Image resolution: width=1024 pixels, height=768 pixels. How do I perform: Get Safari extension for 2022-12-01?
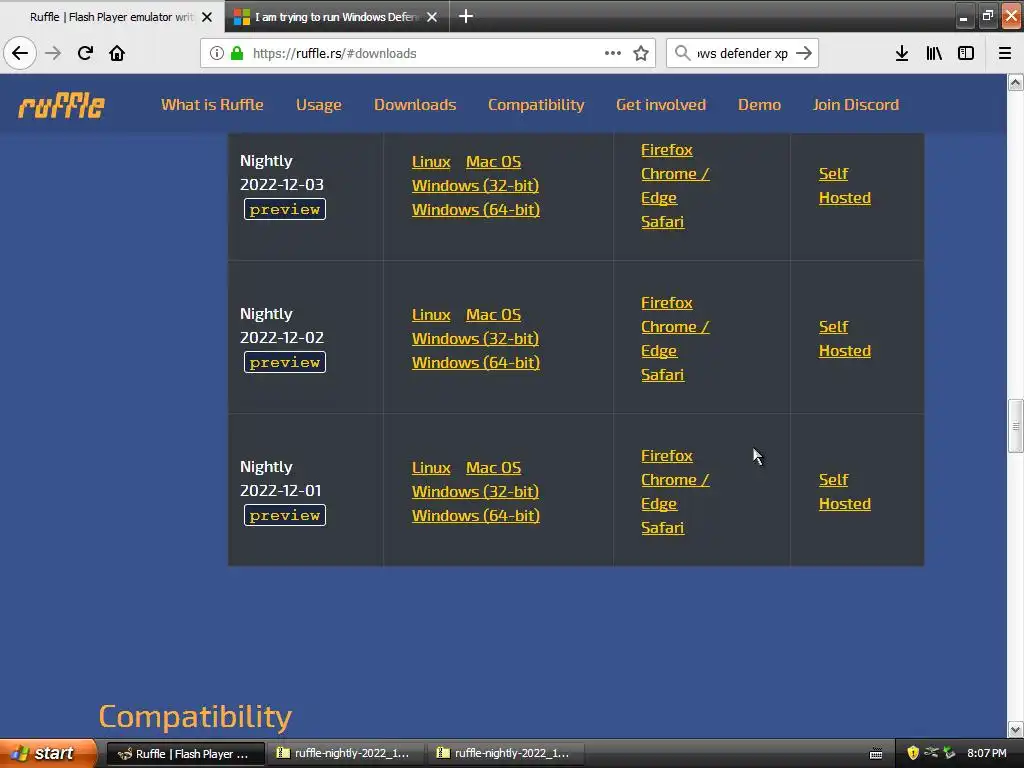[662, 527]
